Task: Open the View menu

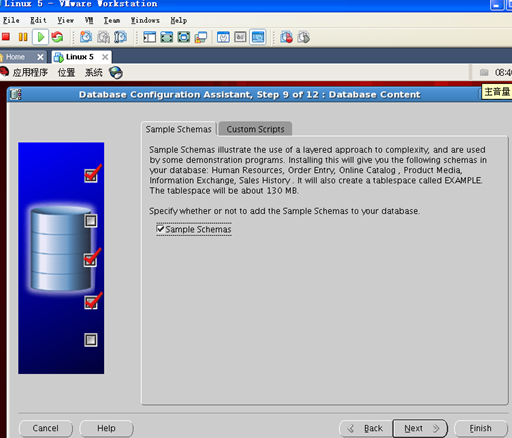Action: pyautogui.click(x=65, y=20)
